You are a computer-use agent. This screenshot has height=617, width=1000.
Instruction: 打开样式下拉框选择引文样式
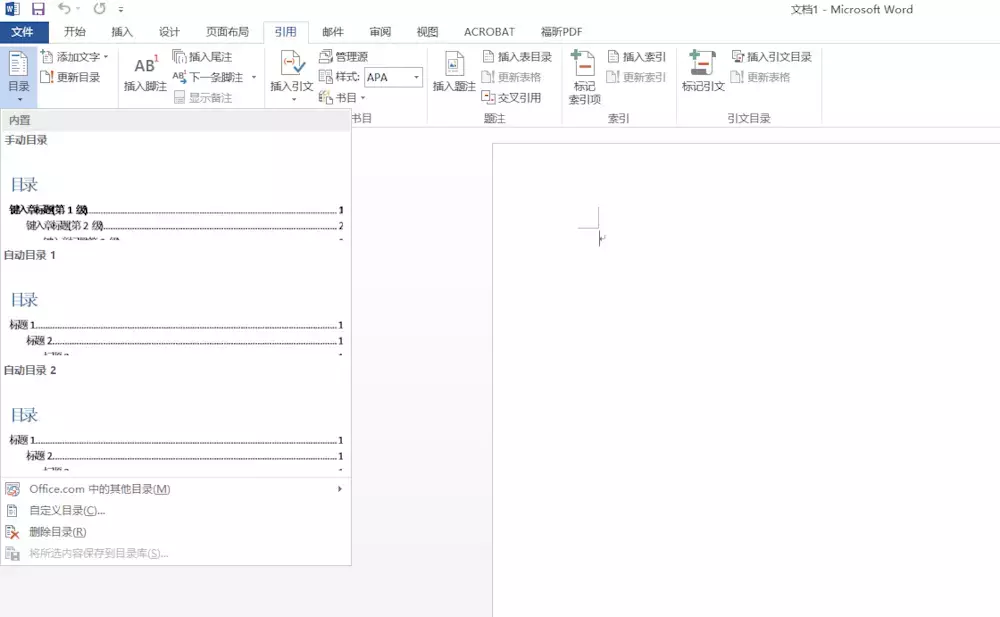392,77
